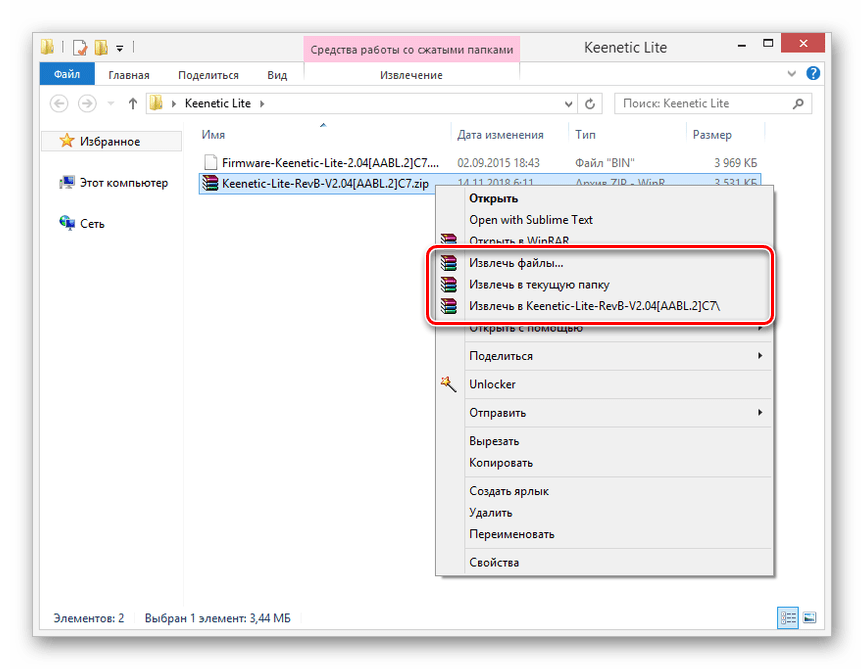Click the Сеть network icon
Screen dimensions: 864x669
pyautogui.click(x=67, y=223)
